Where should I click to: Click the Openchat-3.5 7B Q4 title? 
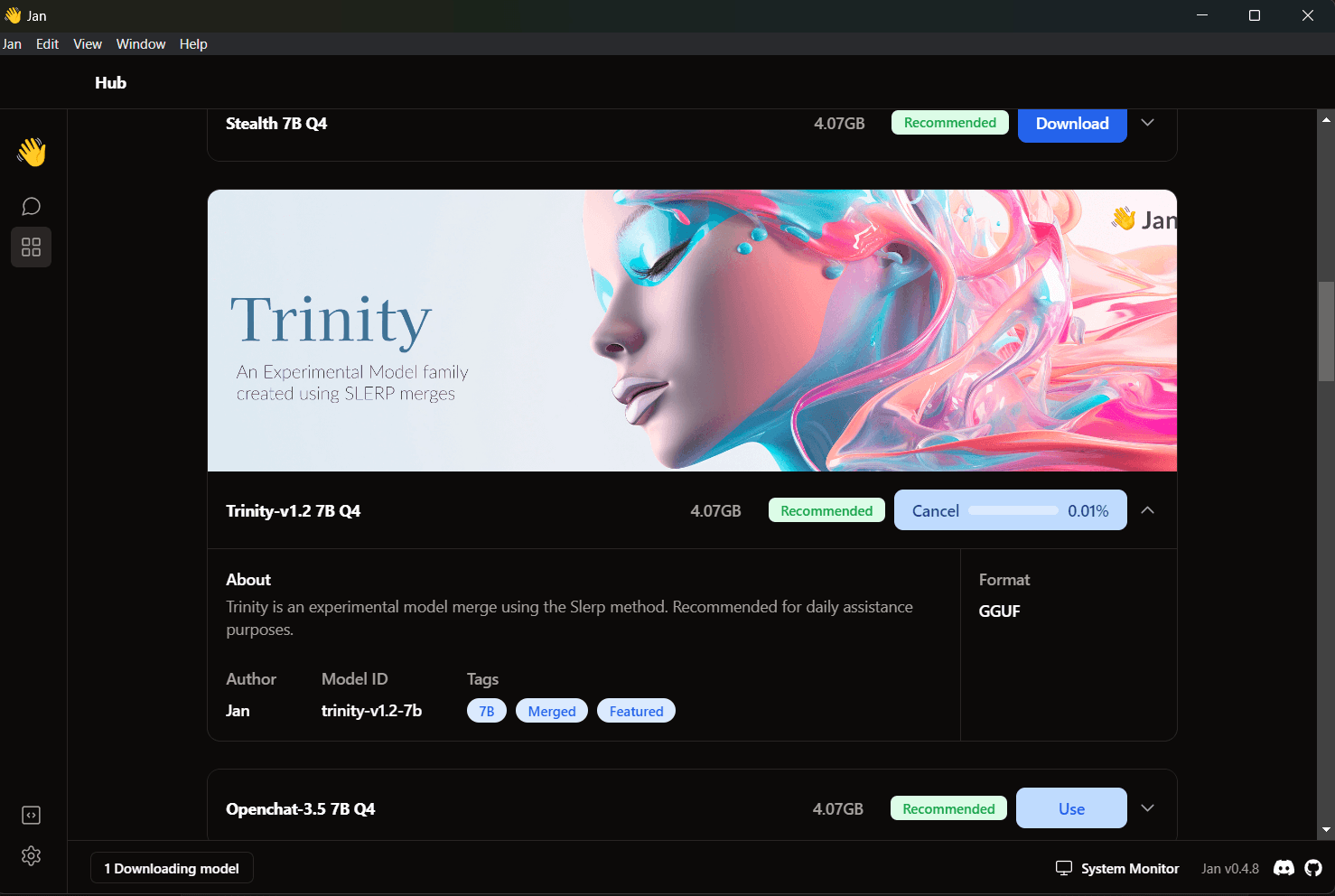click(x=301, y=808)
